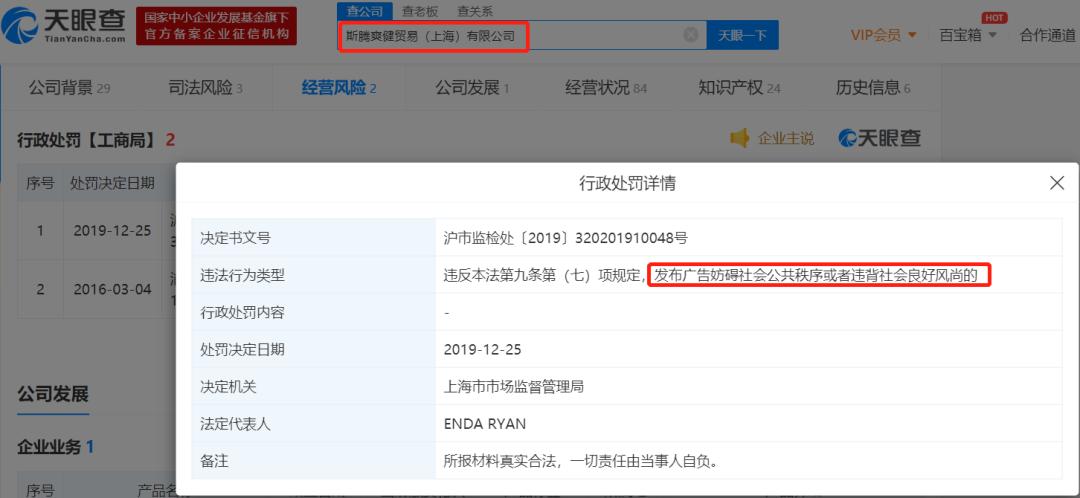Select the 2016-03-04 date cell in the table

click(x=112, y=289)
